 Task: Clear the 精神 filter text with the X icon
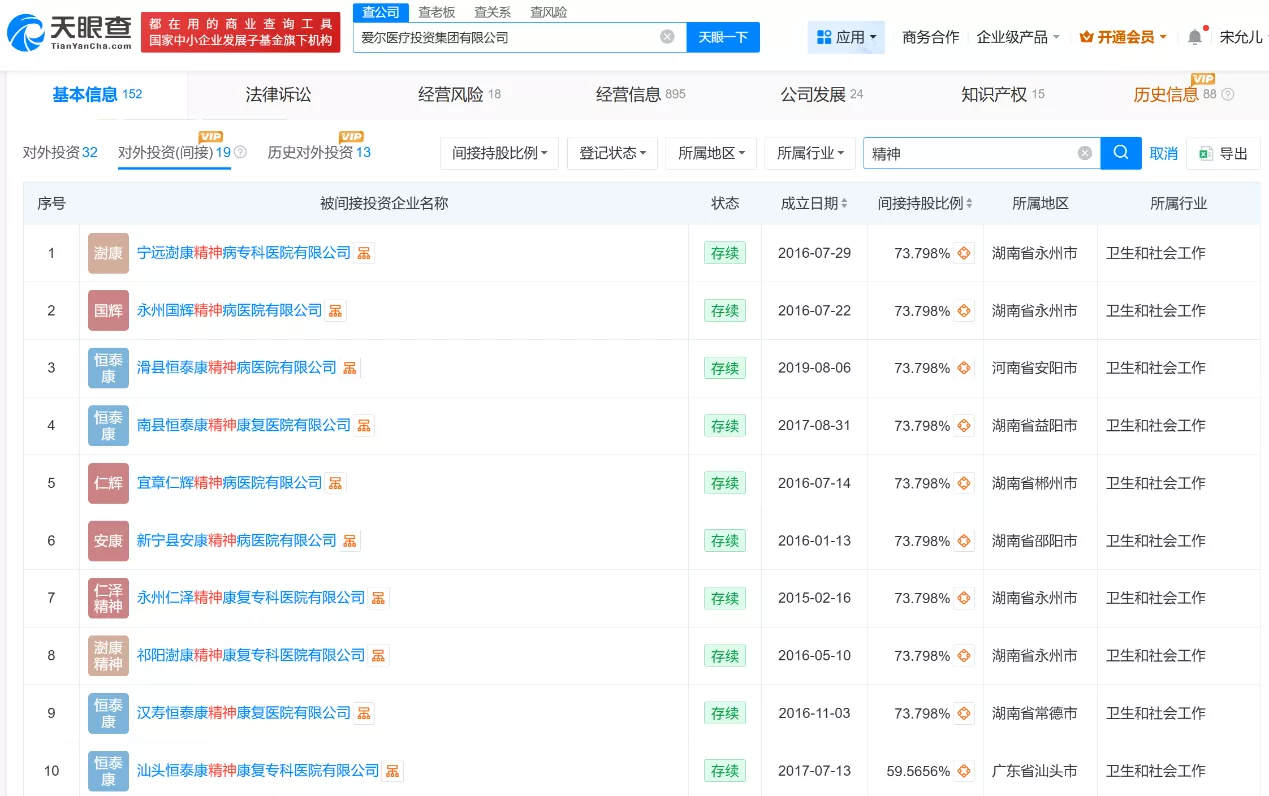[x=1084, y=153]
